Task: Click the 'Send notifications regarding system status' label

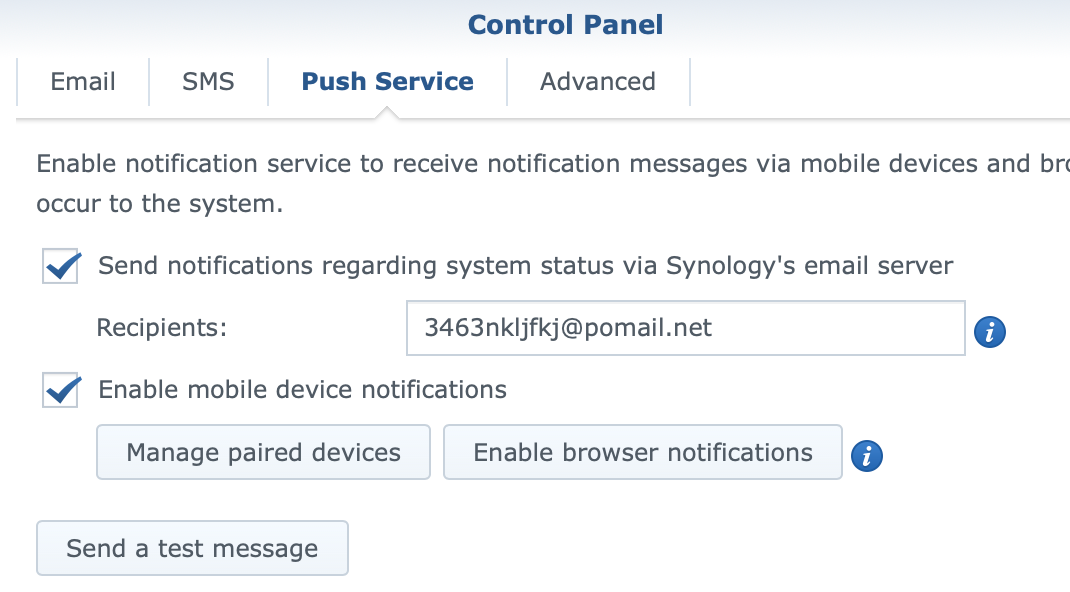Action: point(525,265)
